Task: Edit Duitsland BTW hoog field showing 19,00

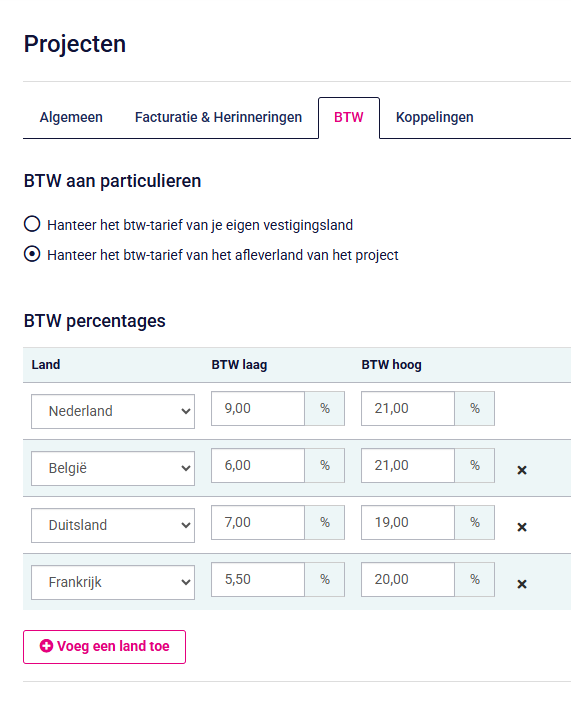Action: (408, 522)
